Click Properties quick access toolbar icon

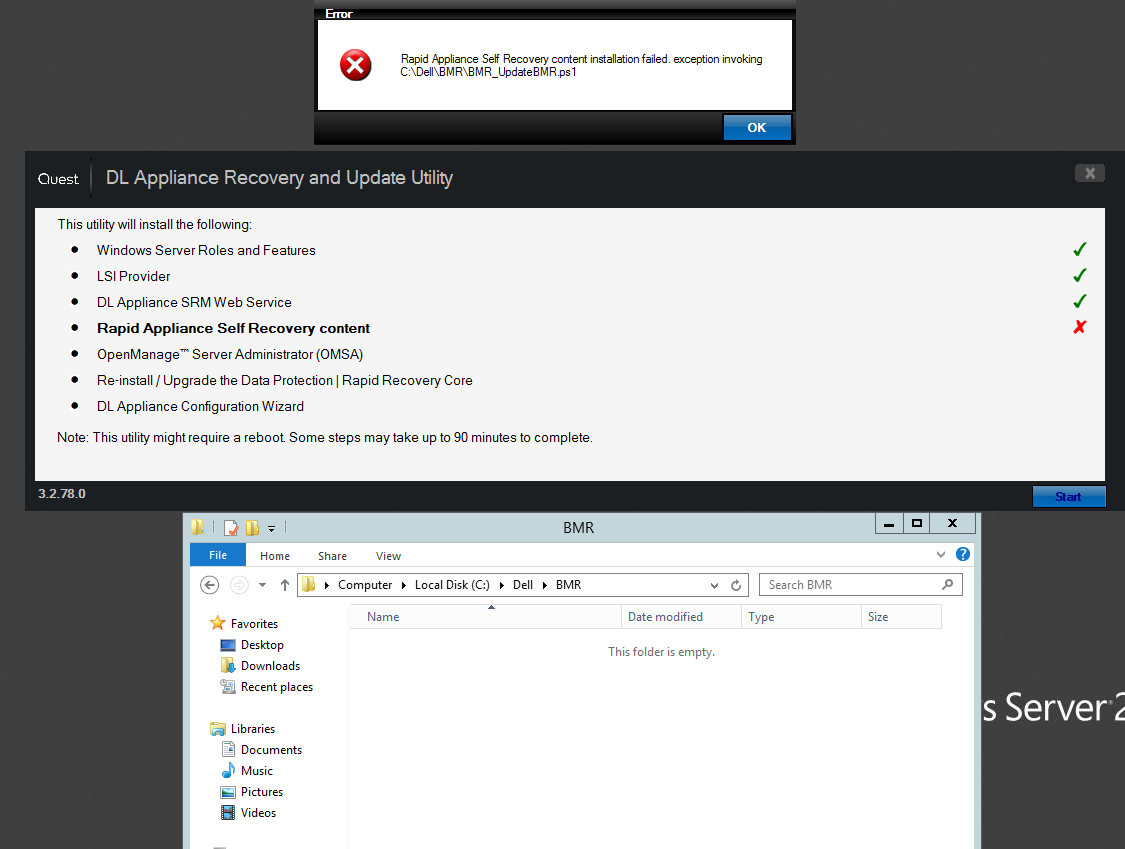[231, 528]
